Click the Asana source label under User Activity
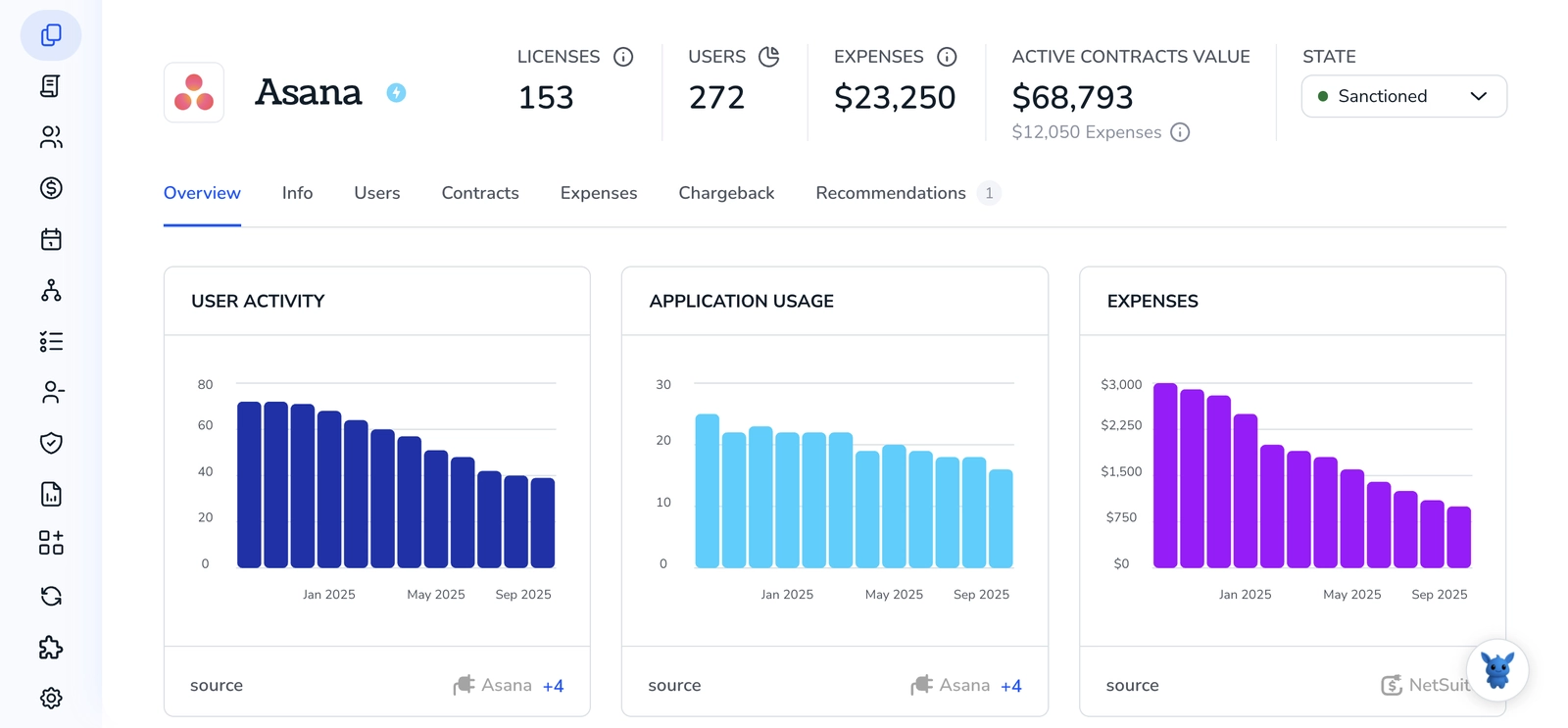This screenshot has width=1568, height=728. (507, 685)
